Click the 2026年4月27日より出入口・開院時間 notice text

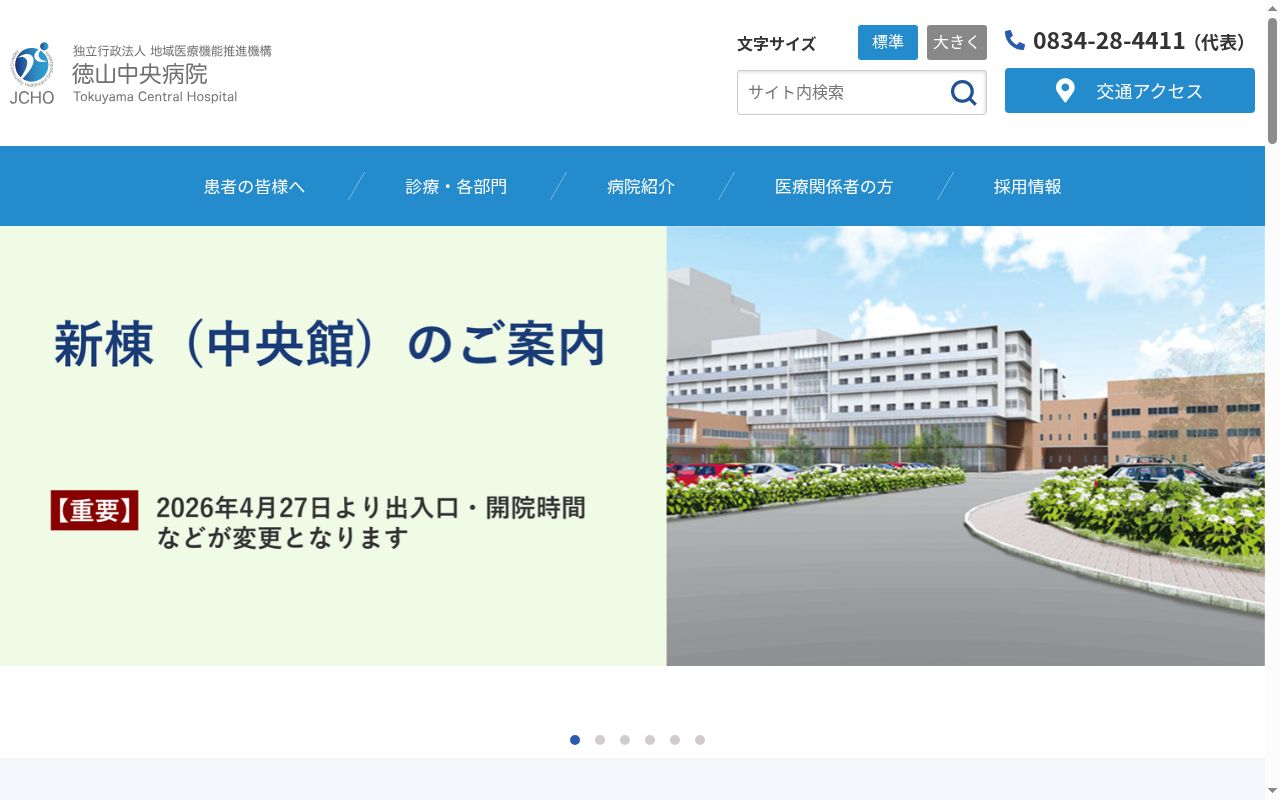coord(371,508)
